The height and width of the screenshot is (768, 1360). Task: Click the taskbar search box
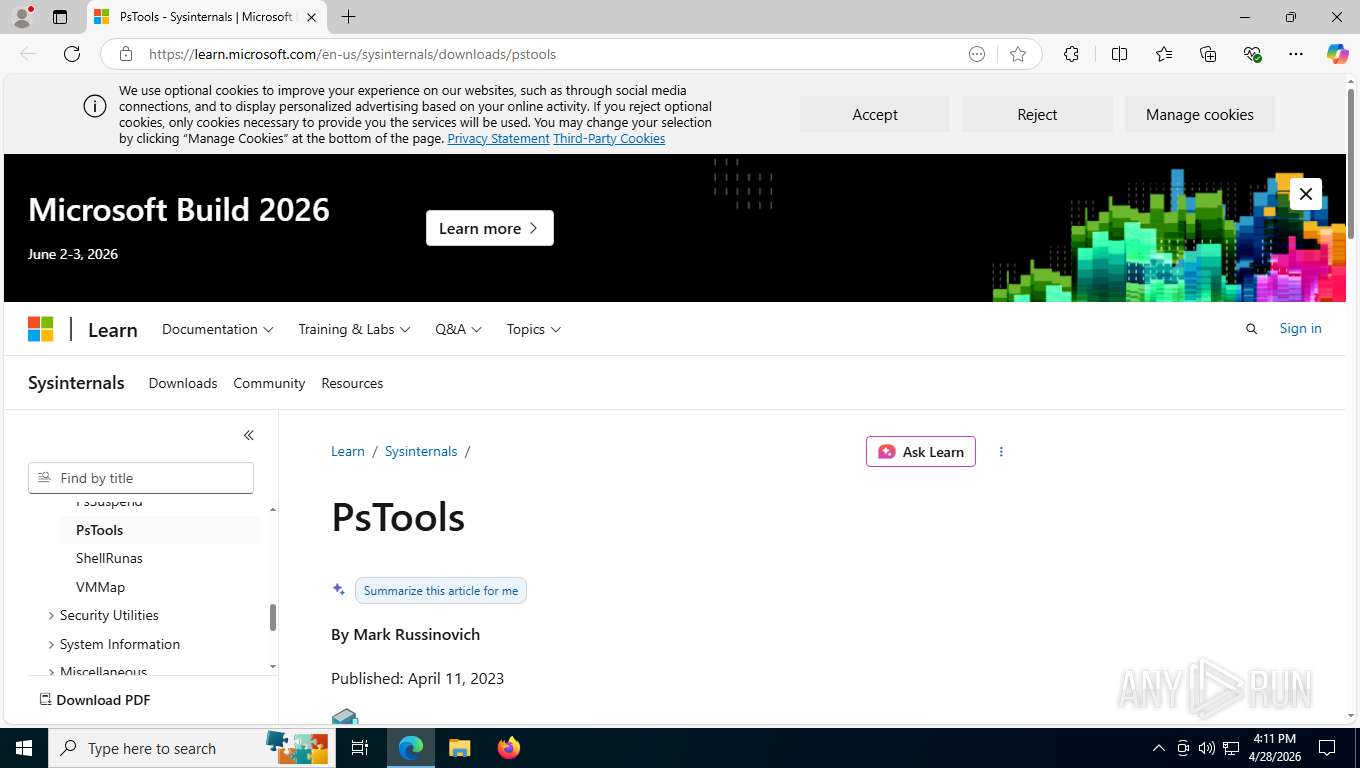[190, 748]
